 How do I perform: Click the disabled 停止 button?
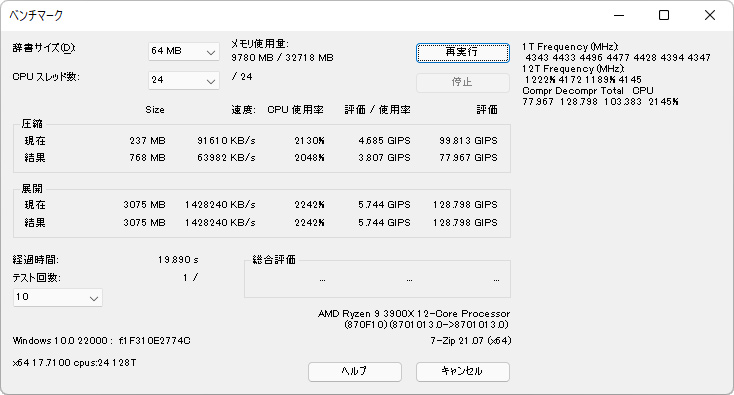462,83
